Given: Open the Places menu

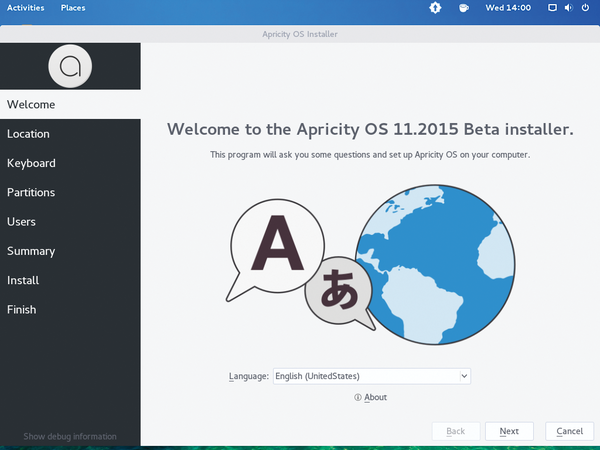Looking at the screenshot, I should click(x=73, y=8).
